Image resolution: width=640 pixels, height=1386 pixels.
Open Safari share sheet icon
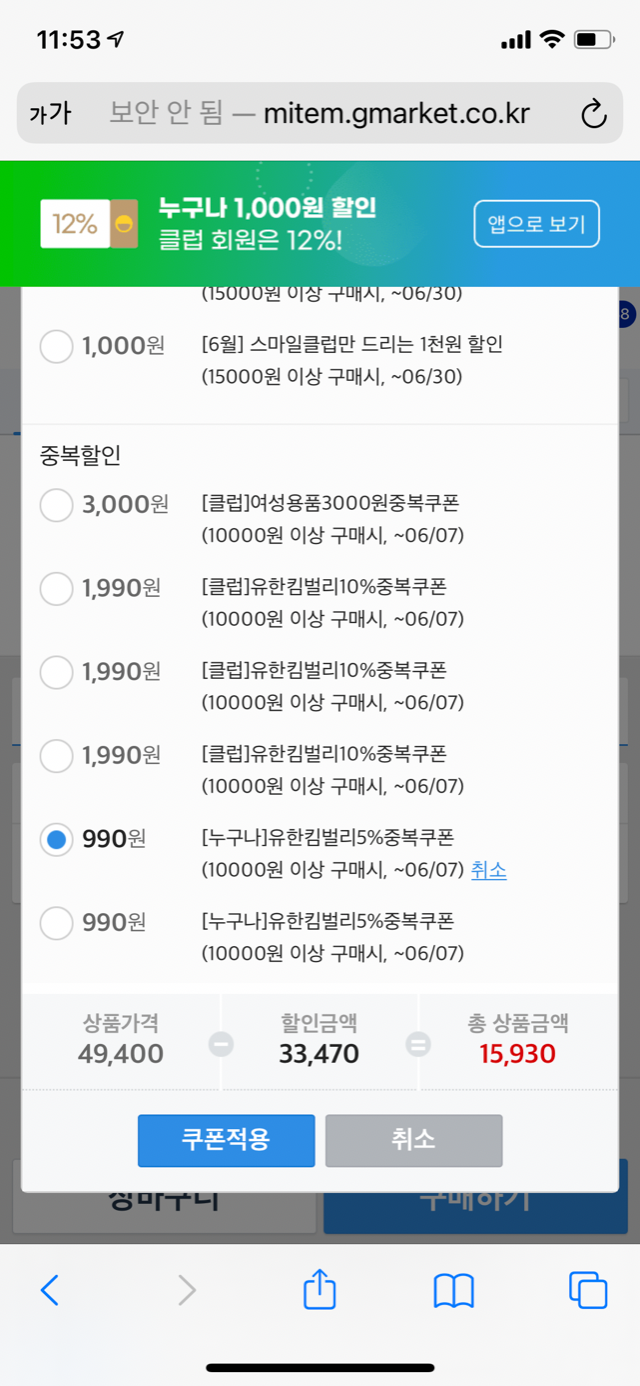[x=319, y=1289]
